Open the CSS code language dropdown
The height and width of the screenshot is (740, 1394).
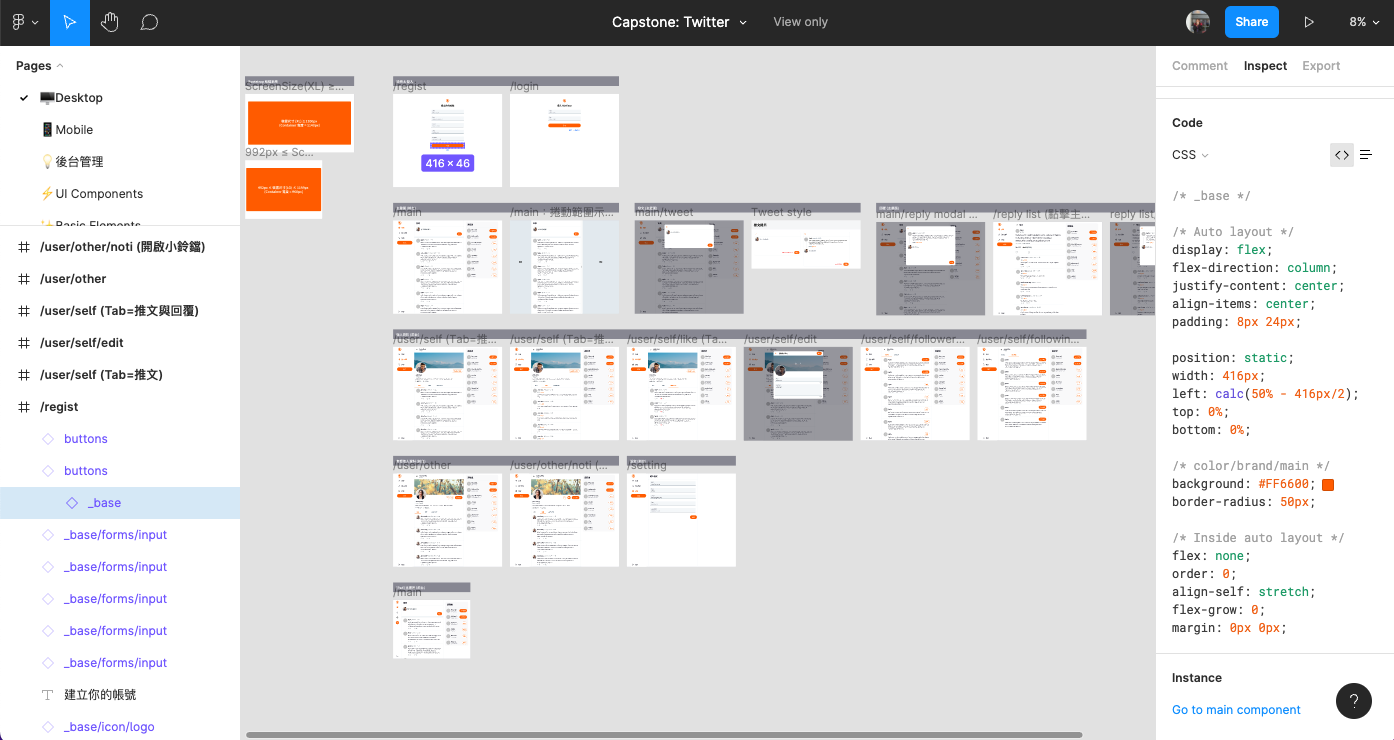pyautogui.click(x=1190, y=155)
